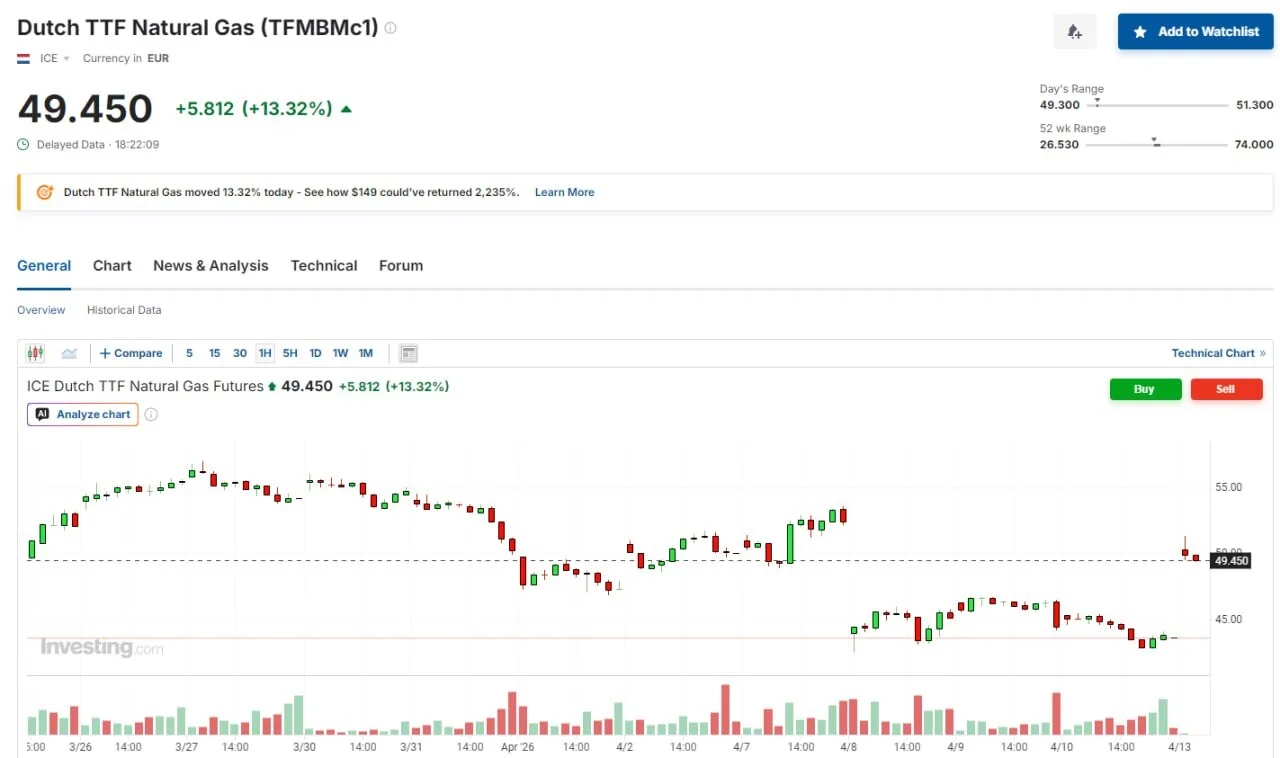This screenshot has width=1280, height=758.
Task: Switch to the General tab
Action: pos(44,266)
